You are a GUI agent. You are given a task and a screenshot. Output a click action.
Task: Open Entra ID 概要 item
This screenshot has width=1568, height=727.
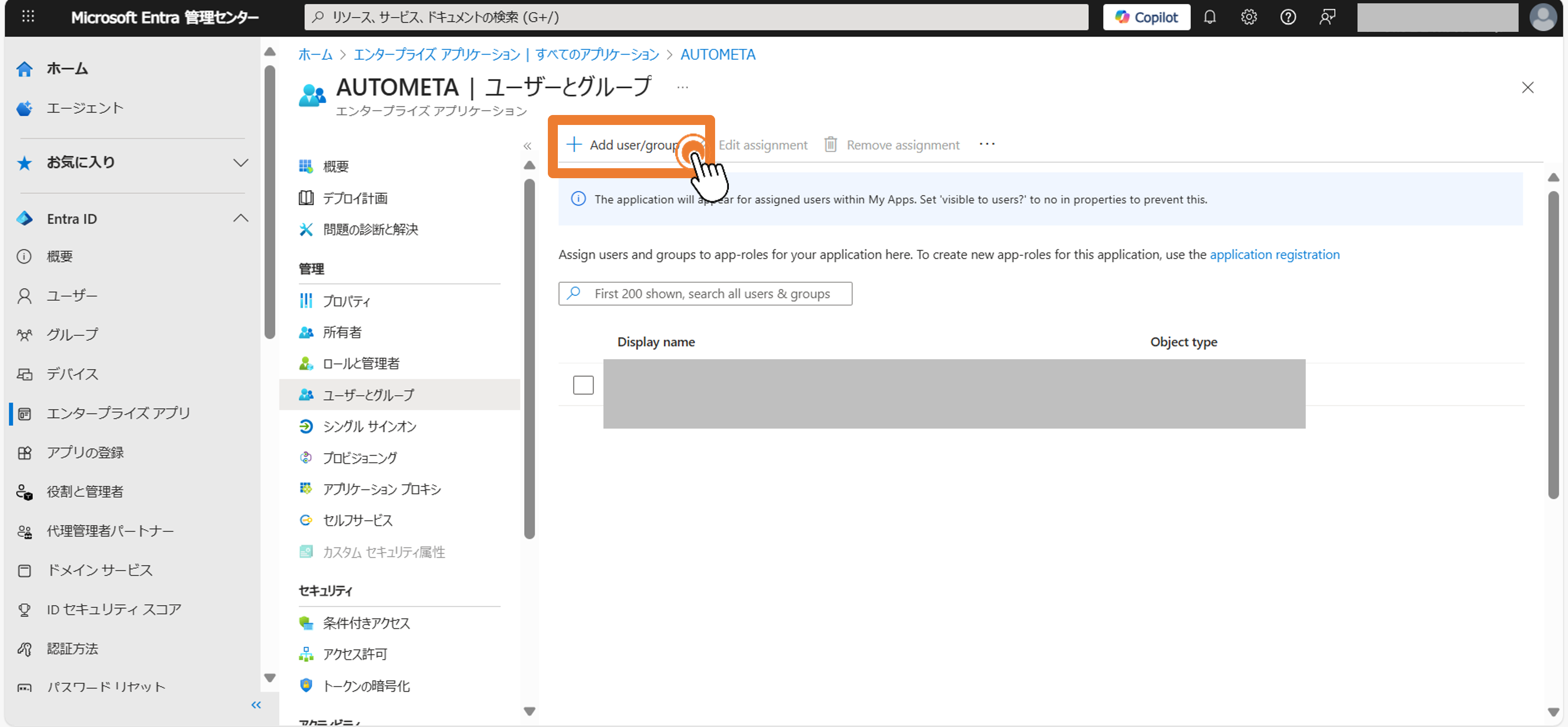[x=60, y=256]
